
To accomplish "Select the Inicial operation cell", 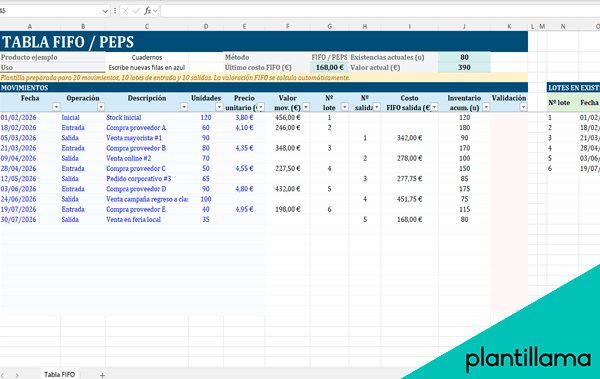I will [x=83, y=118].
